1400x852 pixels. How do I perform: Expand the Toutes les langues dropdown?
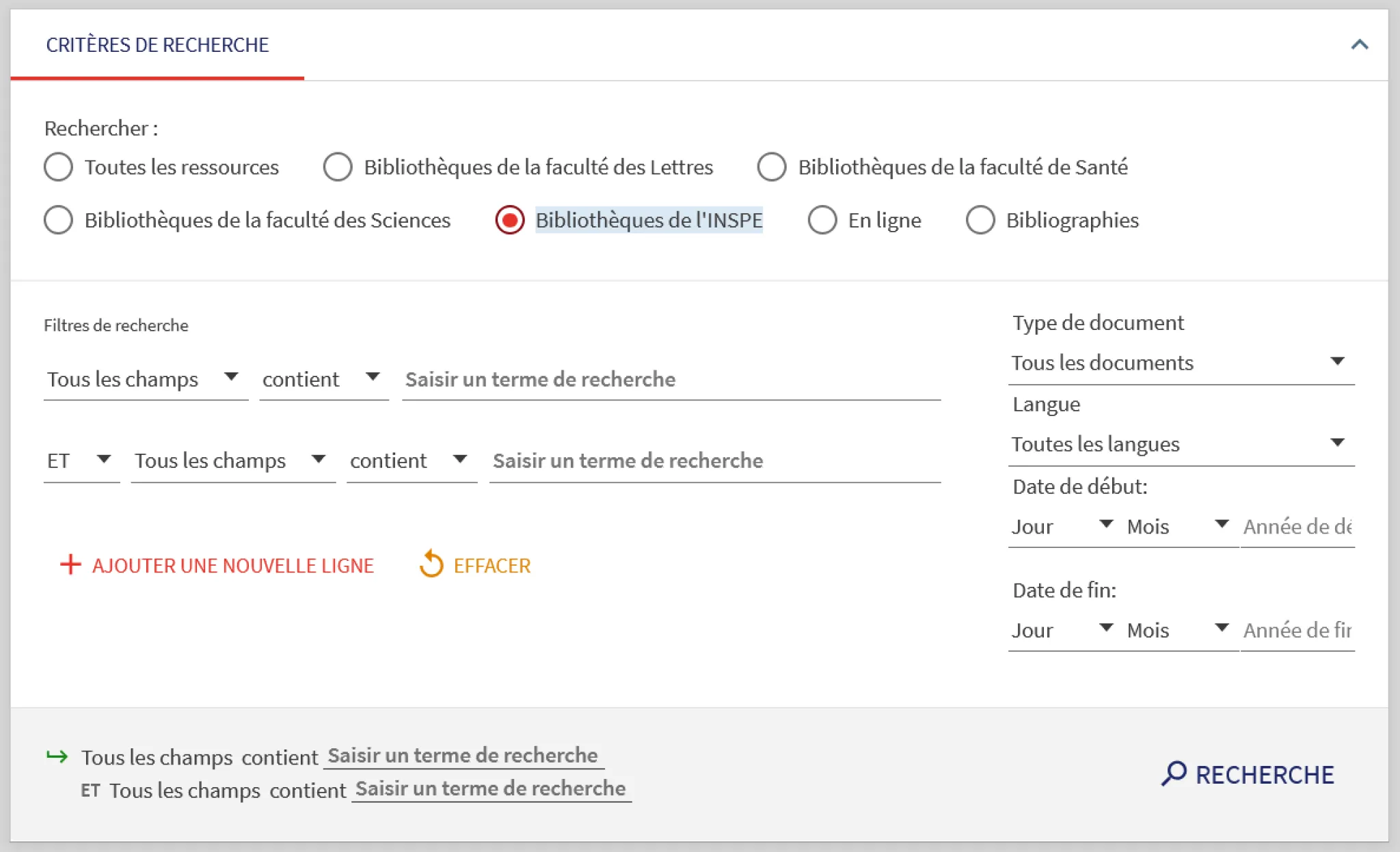click(1181, 444)
